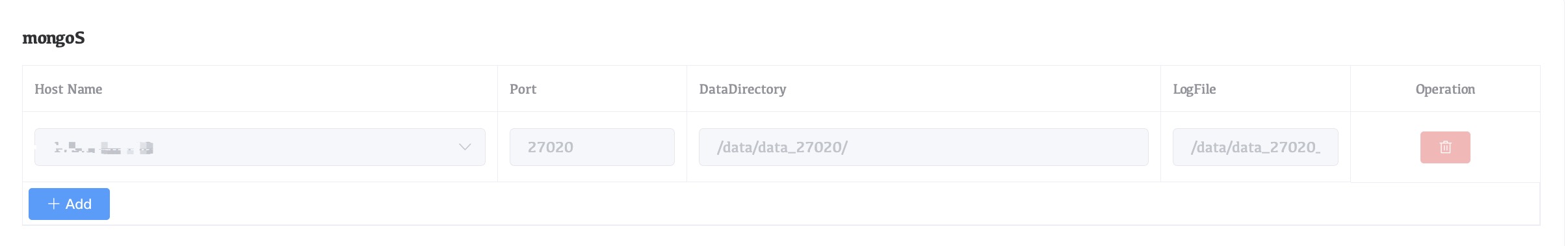This screenshot has height=246, width=1568.
Task: Select the DataDirectory column header
Action: click(x=742, y=89)
